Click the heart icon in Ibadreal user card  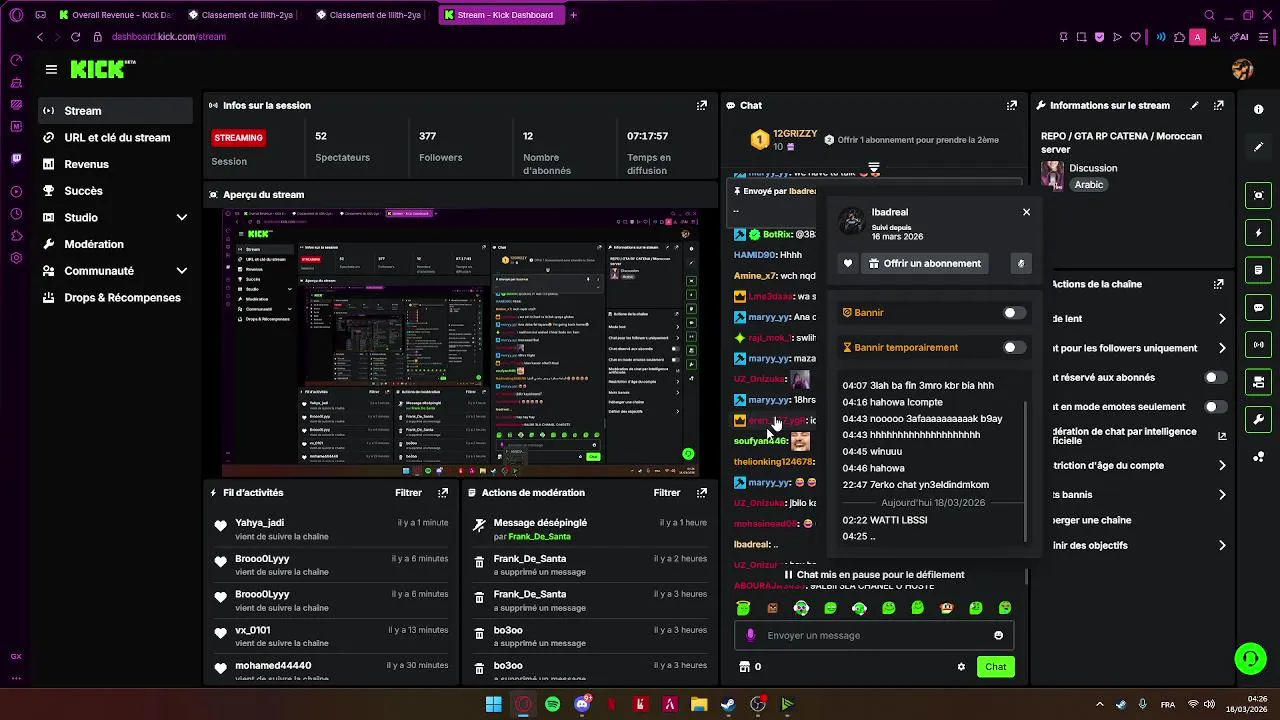click(848, 264)
